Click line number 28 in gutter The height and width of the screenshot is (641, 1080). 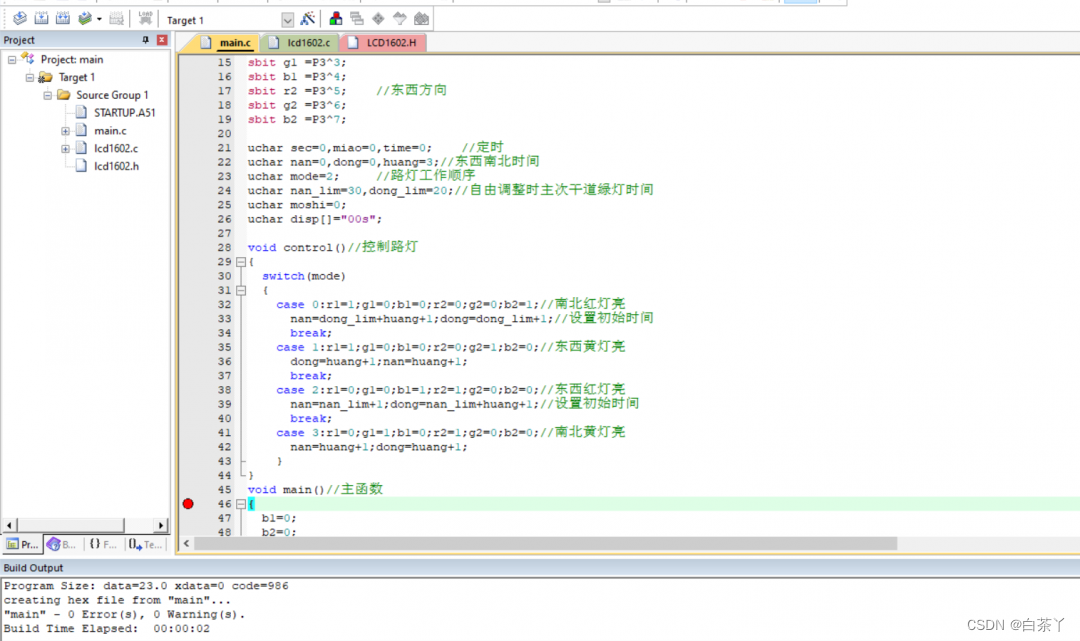click(x=225, y=248)
